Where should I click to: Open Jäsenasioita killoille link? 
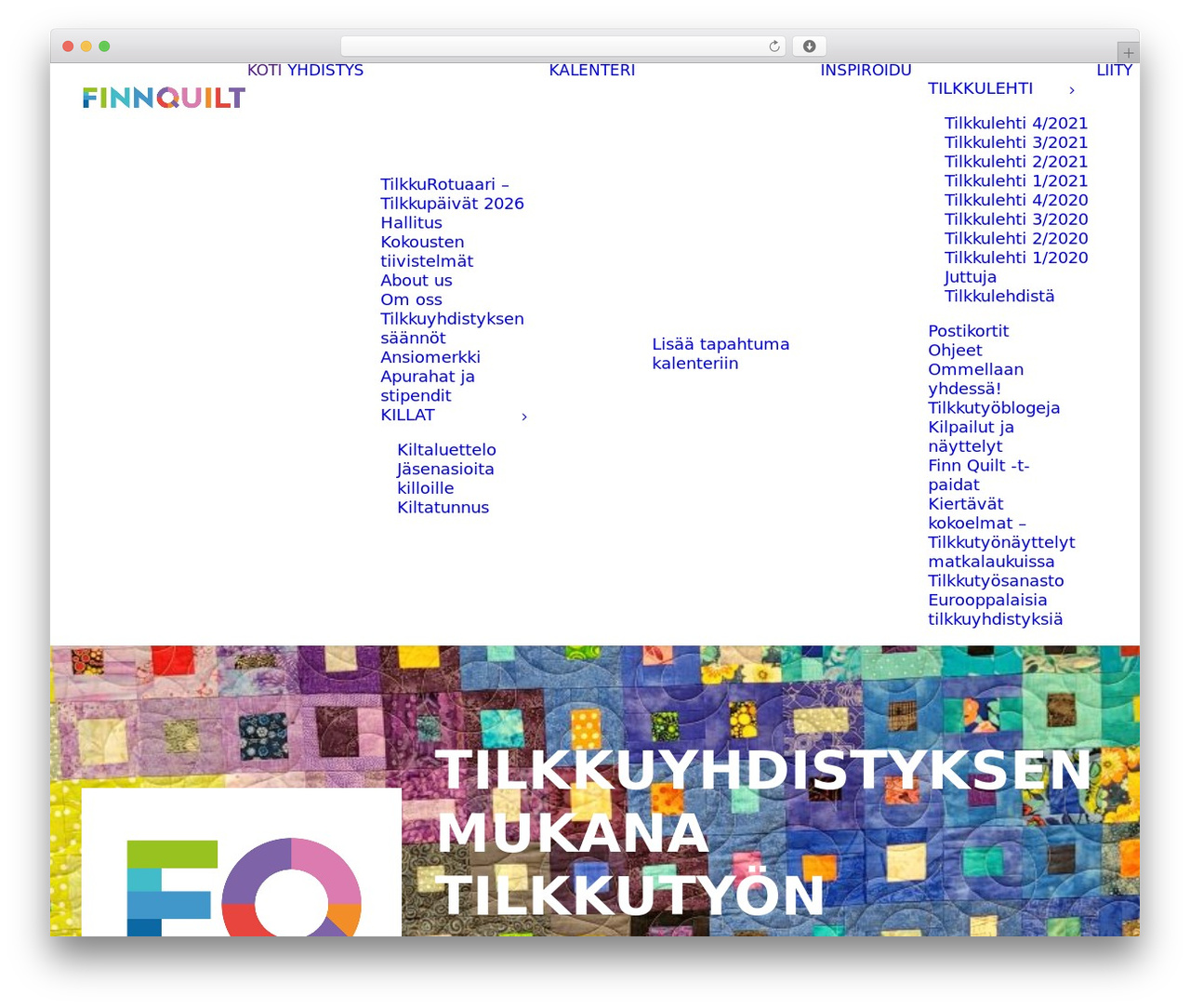(445, 478)
